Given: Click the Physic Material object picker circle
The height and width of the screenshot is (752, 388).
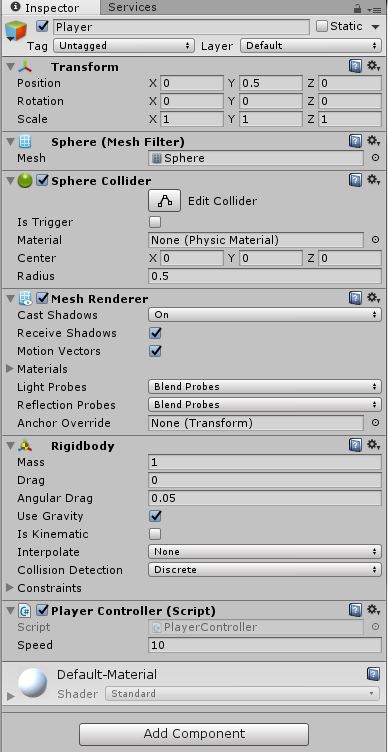Looking at the screenshot, I should click(x=376, y=239).
